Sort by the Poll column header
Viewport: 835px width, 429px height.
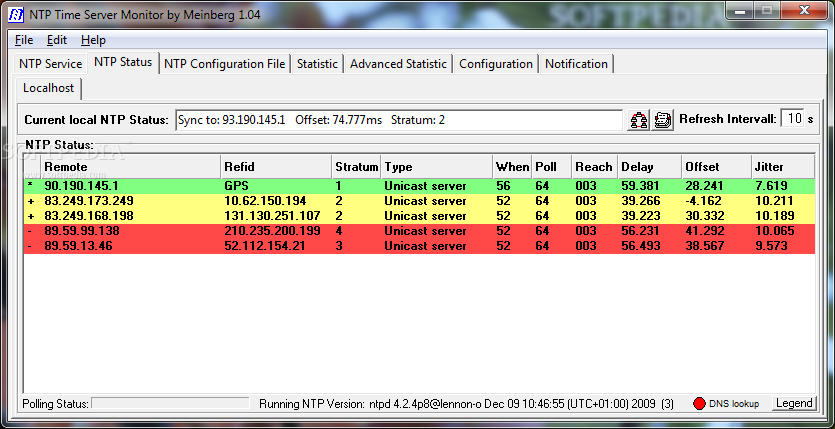point(552,167)
